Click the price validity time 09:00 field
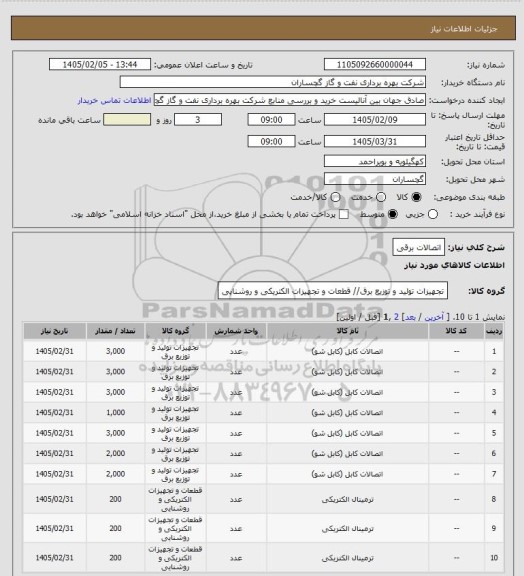Screen dimensions: 524x576 point(272,141)
